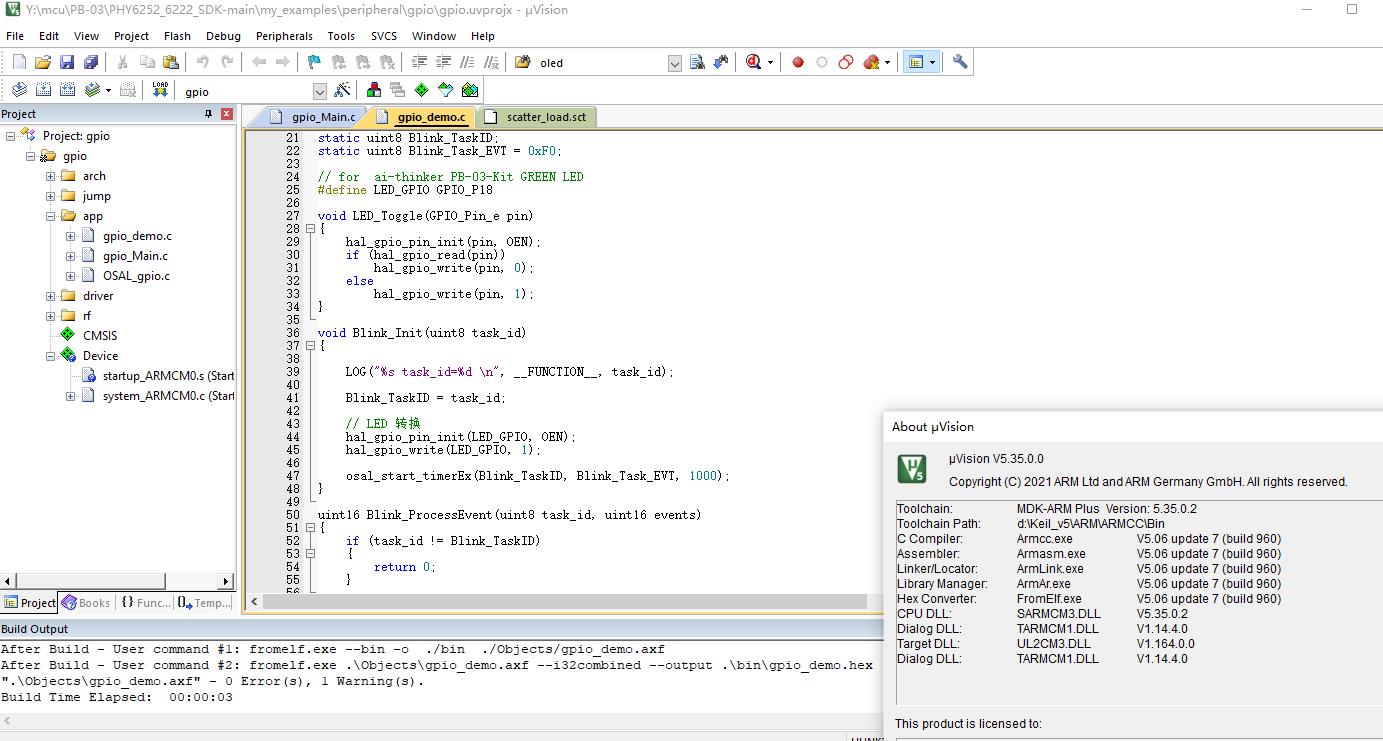Select CMSIS component in project tree
The height and width of the screenshot is (741, 1383).
pos(99,336)
